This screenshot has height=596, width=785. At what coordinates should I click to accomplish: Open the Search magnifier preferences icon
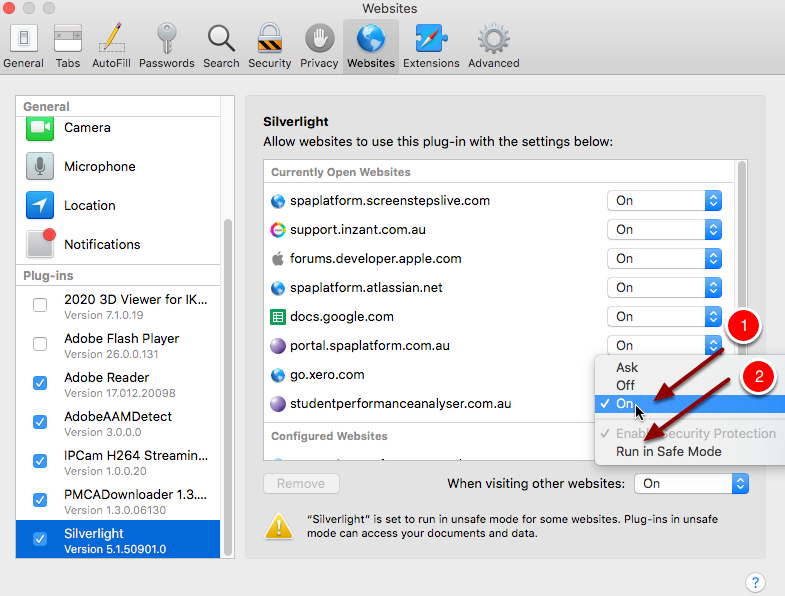click(x=221, y=38)
